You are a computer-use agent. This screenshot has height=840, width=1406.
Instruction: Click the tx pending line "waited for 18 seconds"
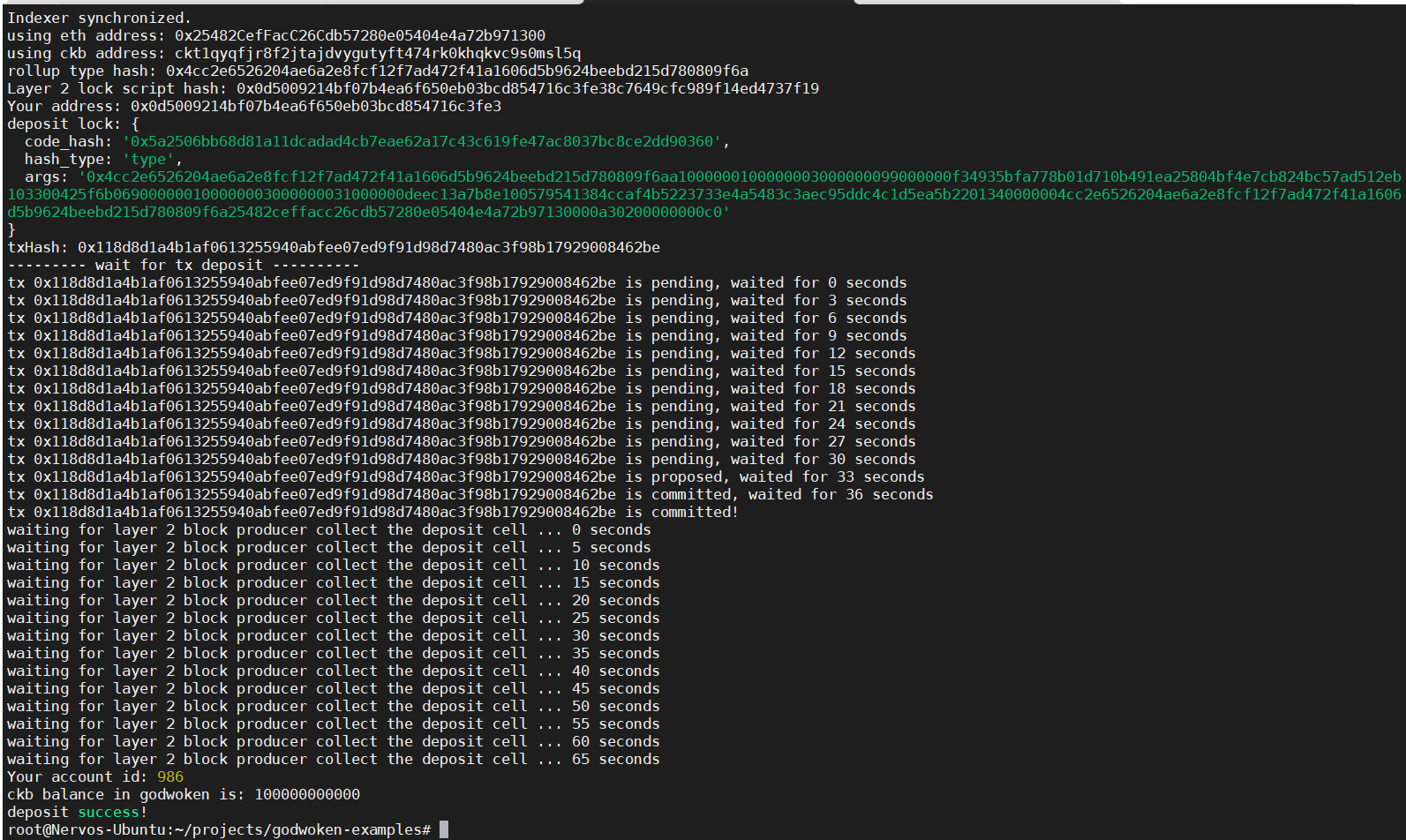tap(462, 388)
